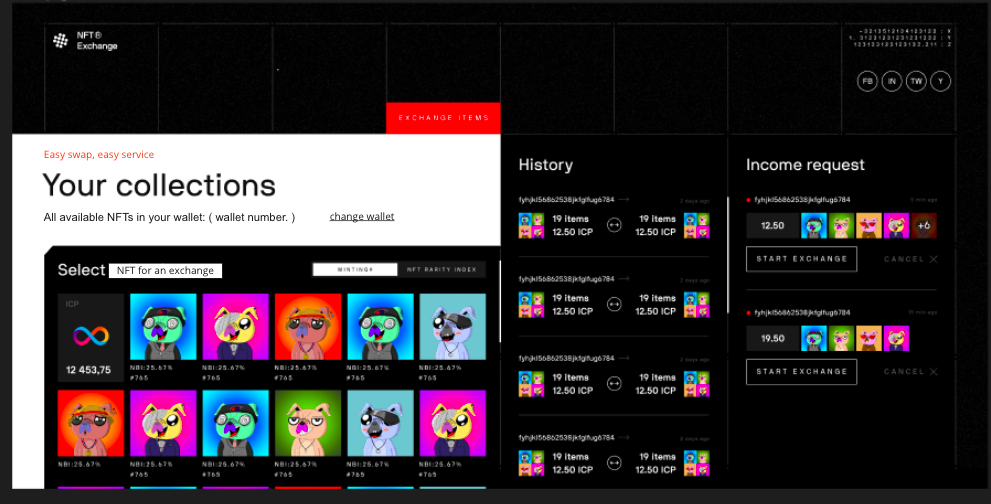Select the pink pug on green NFT in the collection grid
Image resolution: width=991 pixels, height=504 pixels.
[308, 423]
